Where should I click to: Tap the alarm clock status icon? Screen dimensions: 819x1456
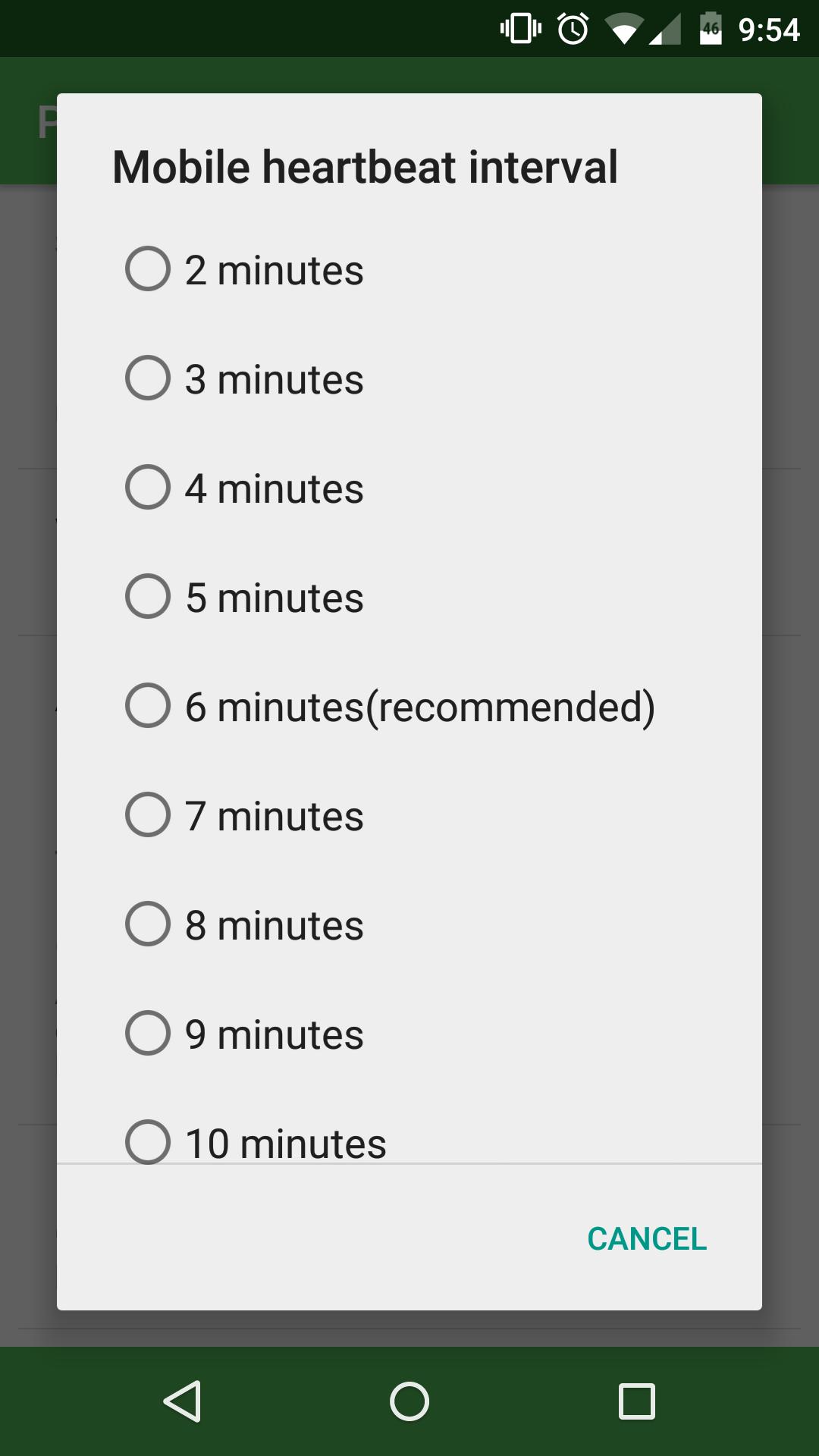point(571,28)
